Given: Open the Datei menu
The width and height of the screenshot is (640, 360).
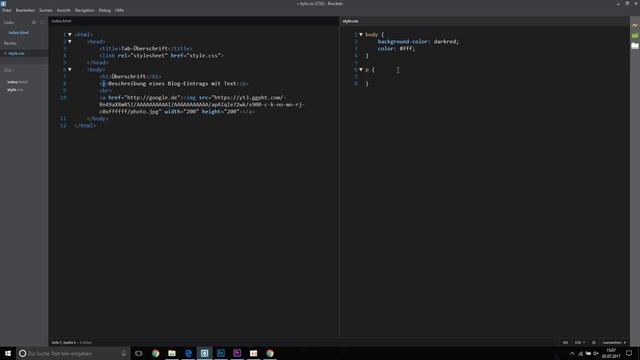Looking at the screenshot, I should click(x=7, y=10).
